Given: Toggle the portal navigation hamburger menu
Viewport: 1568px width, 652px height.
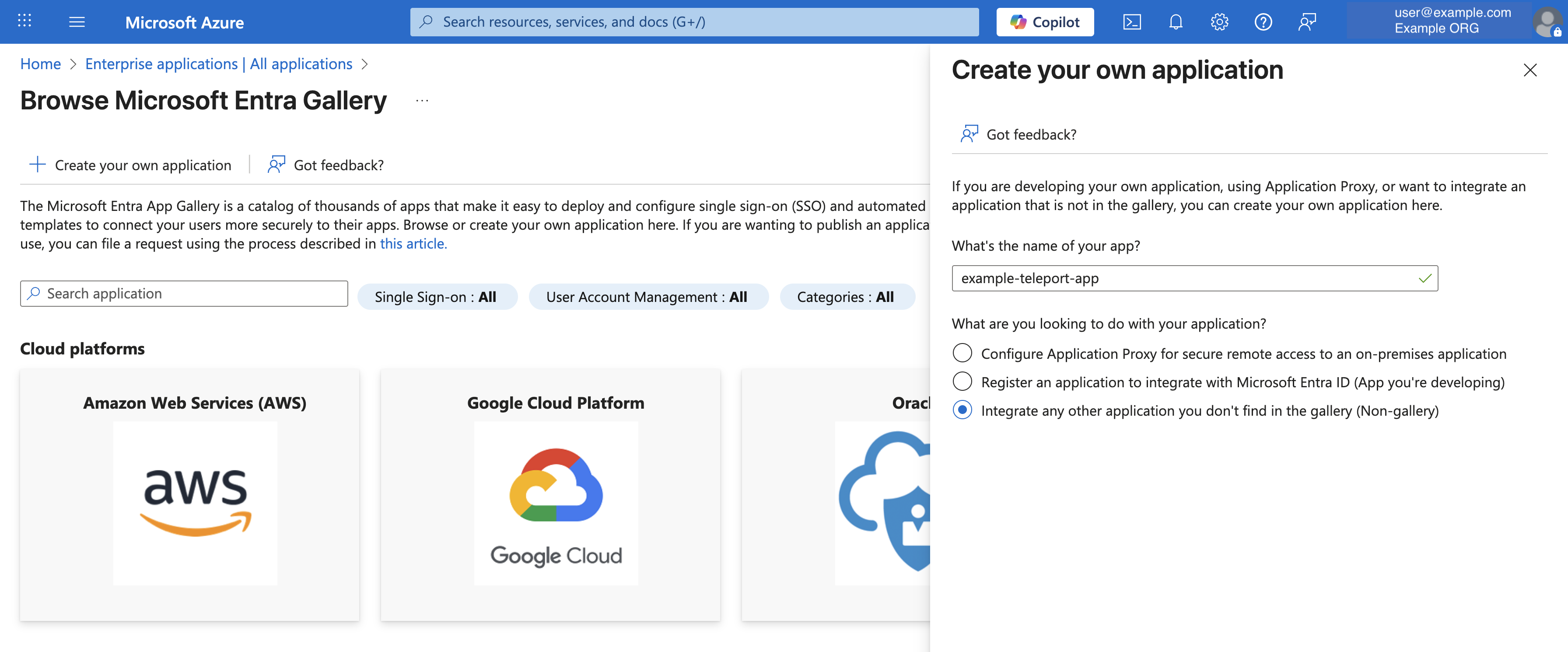Looking at the screenshot, I should coord(77,21).
